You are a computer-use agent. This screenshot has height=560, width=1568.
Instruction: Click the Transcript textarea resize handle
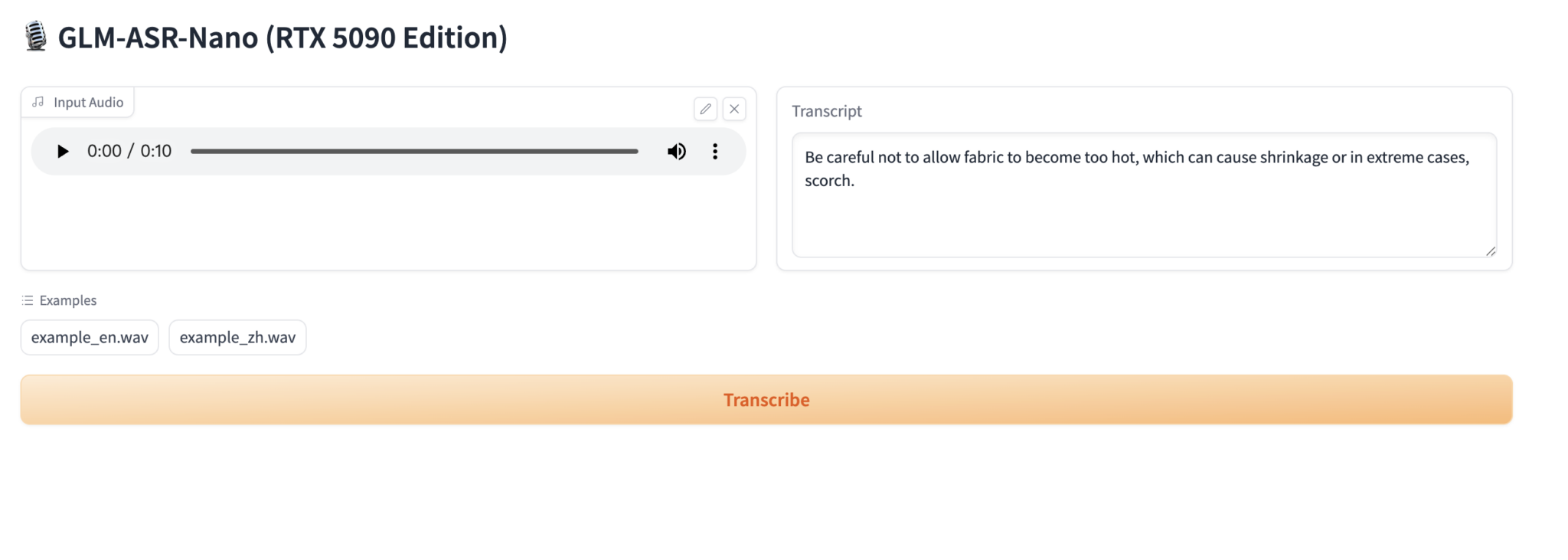point(1490,251)
